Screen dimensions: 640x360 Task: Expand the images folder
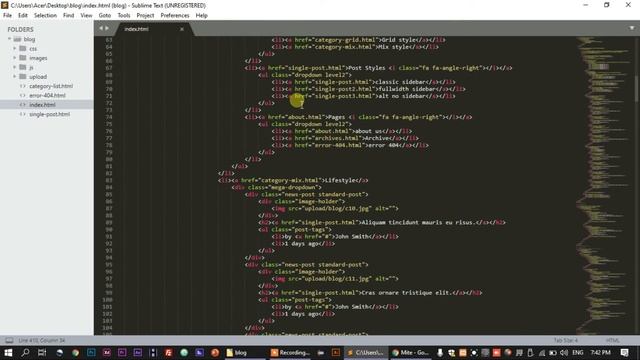tap(14, 58)
